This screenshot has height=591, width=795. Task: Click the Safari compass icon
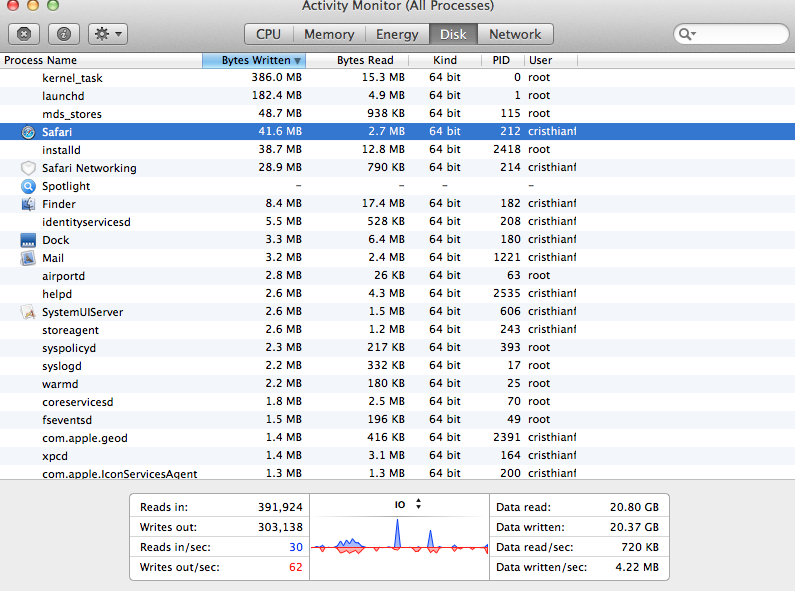click(x=28, y=132)
